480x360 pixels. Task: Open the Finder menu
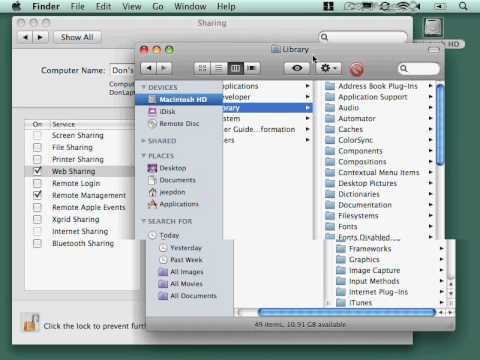pos(46,6)
